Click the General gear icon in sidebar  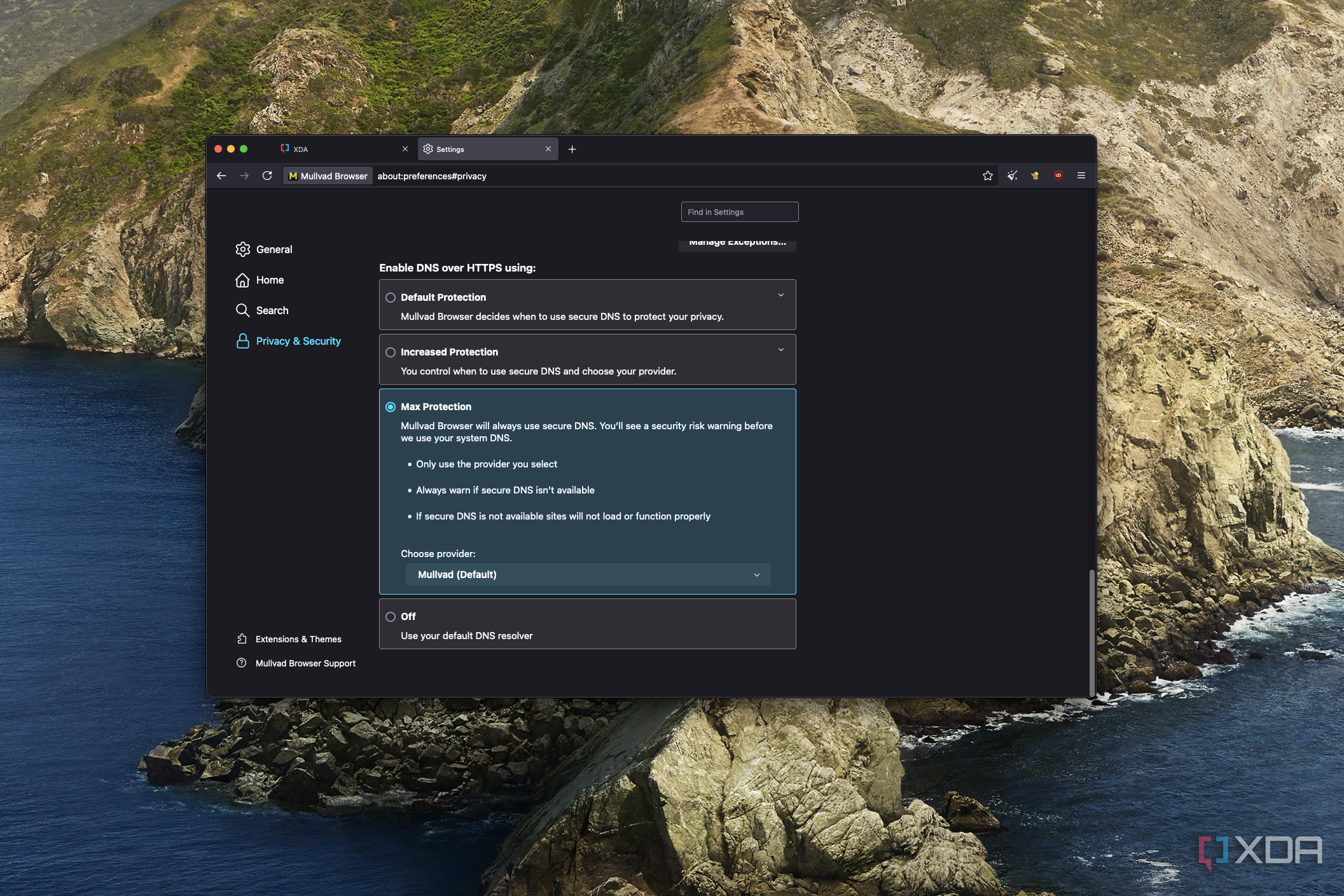pyautogui.click(x=242, y=249)
